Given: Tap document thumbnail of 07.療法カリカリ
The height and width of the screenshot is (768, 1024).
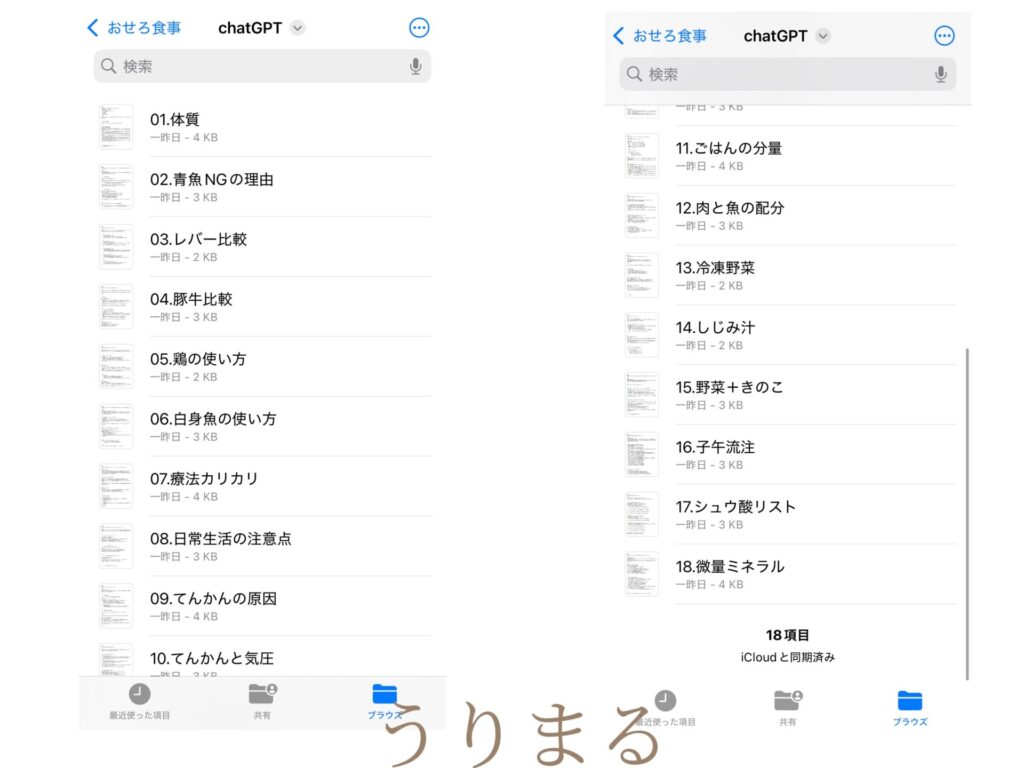Looking at the screenshot, I should 116,487.
